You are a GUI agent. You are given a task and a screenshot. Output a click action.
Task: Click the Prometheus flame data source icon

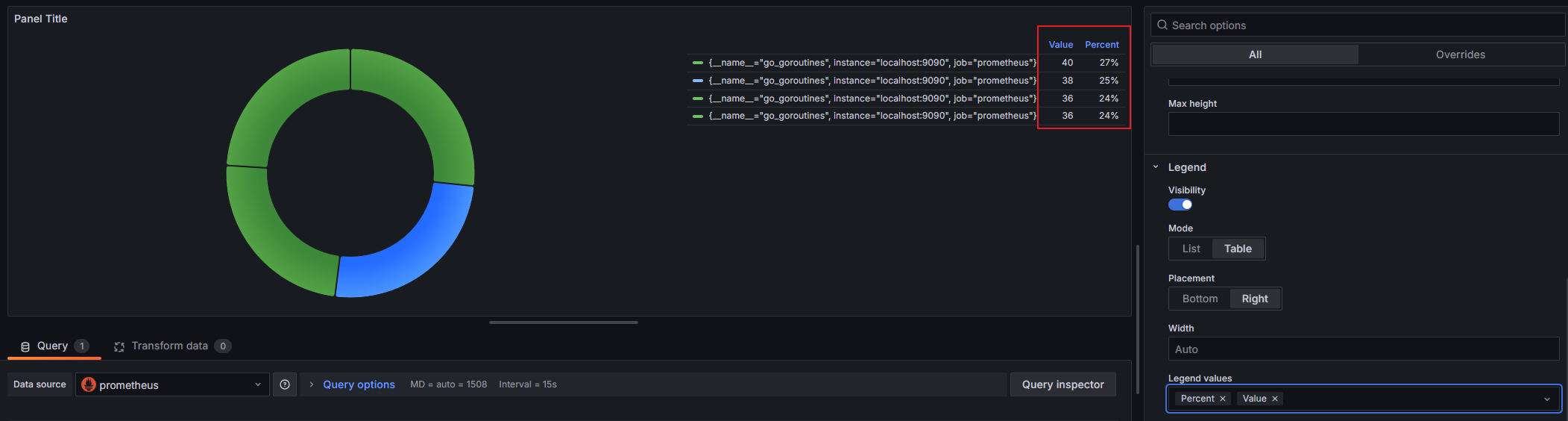click(89, 384)
